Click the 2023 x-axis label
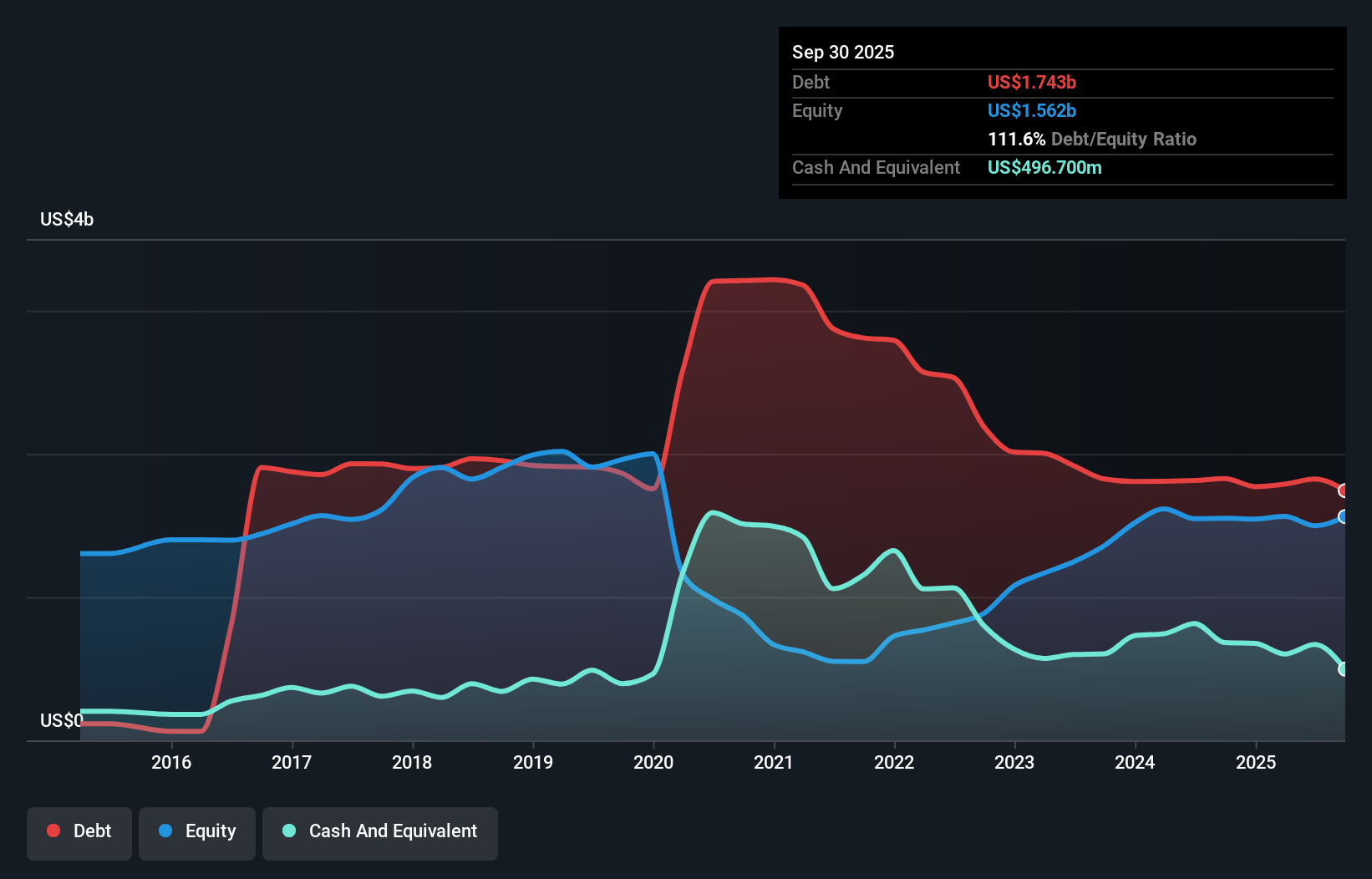Viewport: 1372px width, 879px height. [x=1014, y=763]
